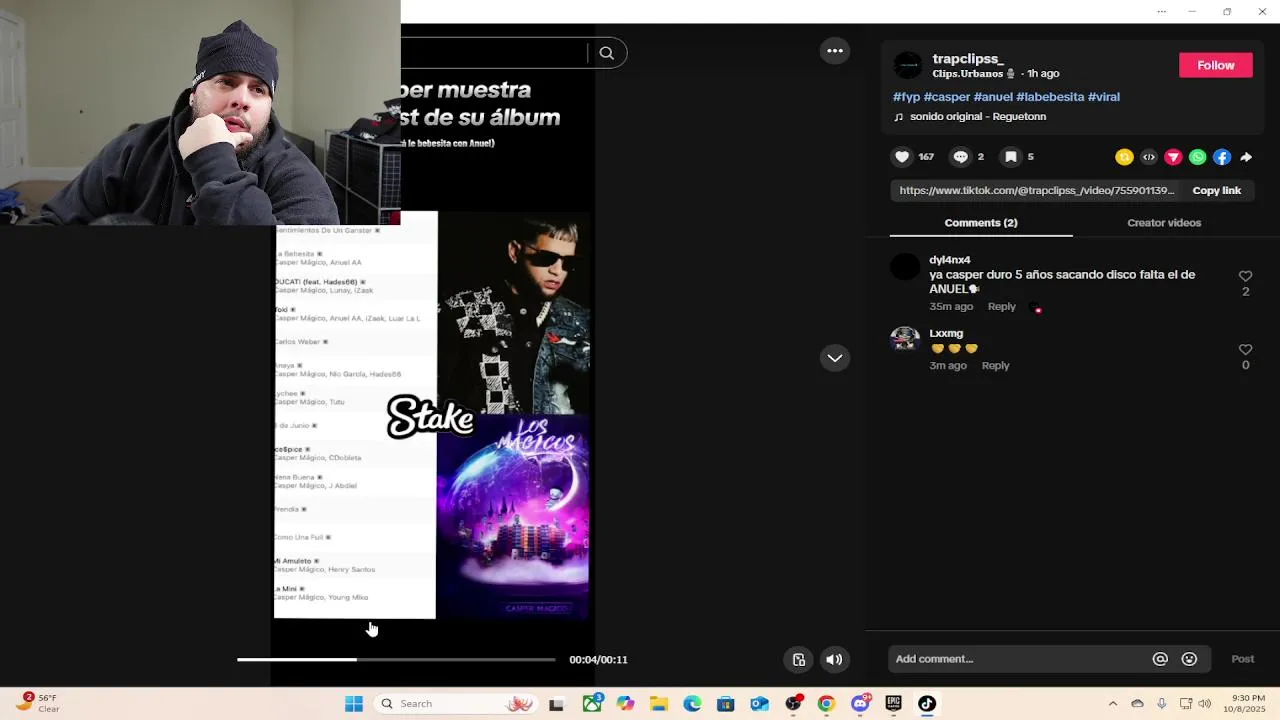Screen dimensions: 1280x720
Task: Open volume tray icon
Action: [x=1204, y=704]
